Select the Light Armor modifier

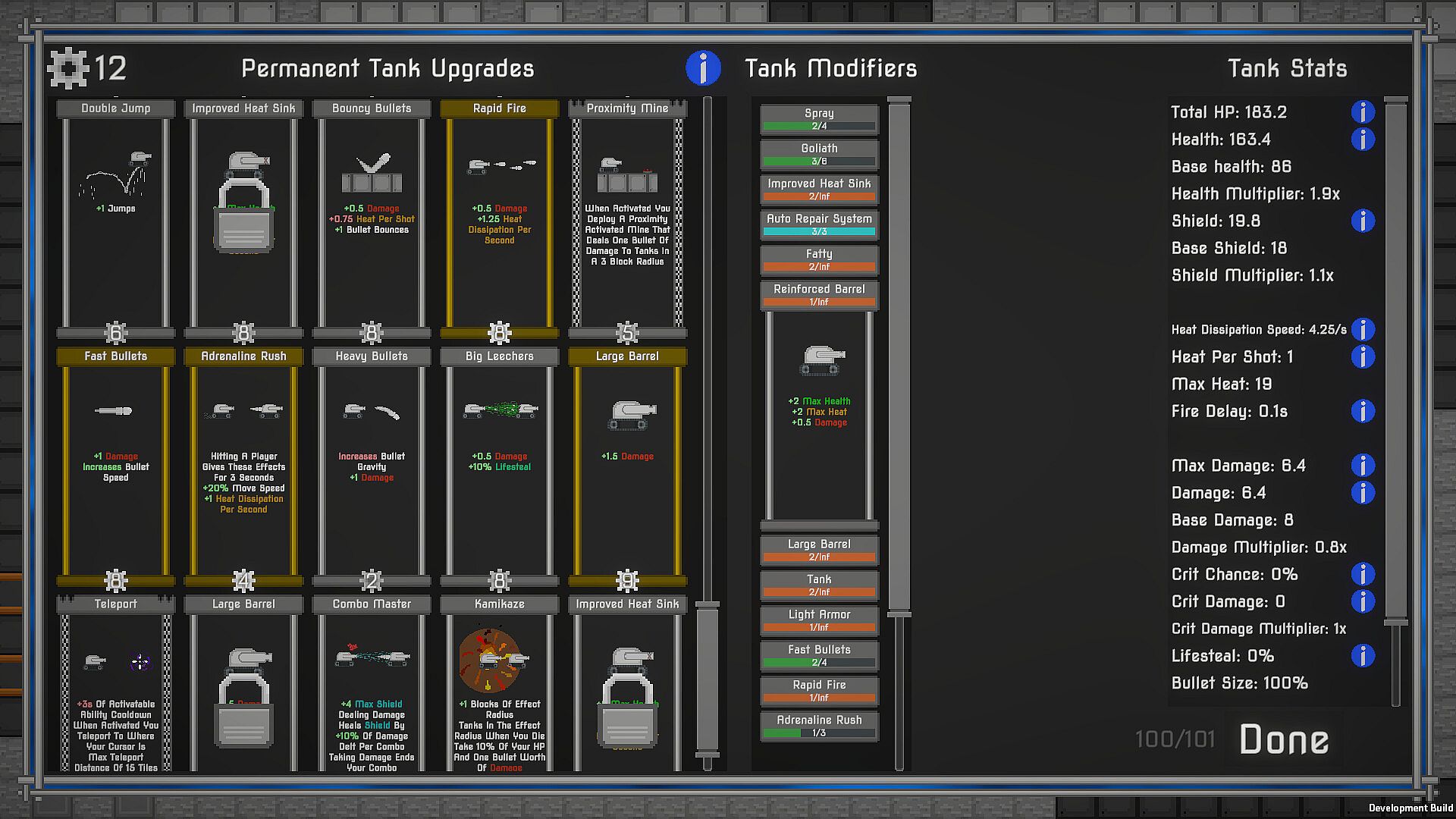coord(819,620)
